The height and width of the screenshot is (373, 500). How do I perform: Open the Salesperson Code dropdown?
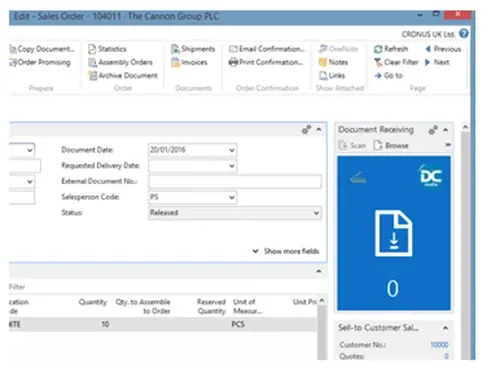coord(232,197)
